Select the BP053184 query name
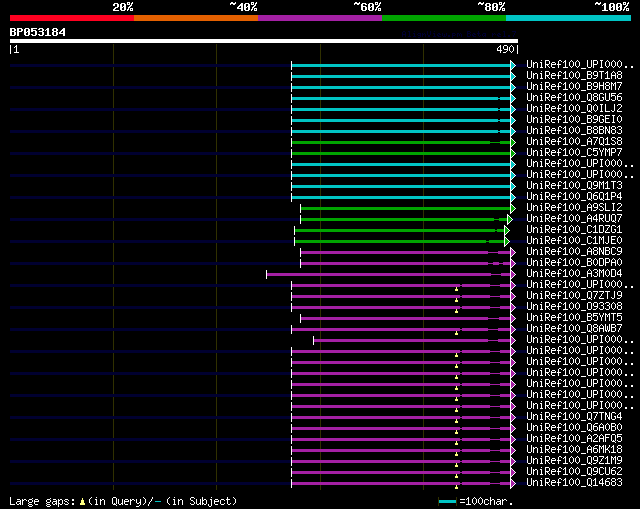 38,32
